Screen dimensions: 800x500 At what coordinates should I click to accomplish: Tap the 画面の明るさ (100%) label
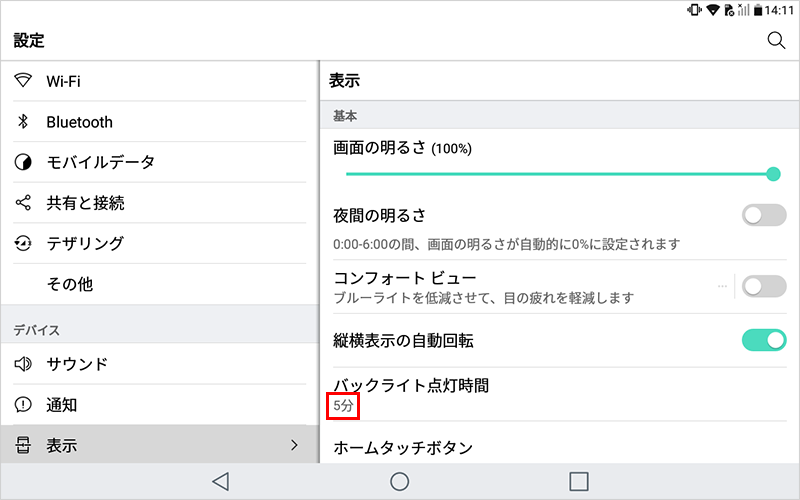click(403, 148)
